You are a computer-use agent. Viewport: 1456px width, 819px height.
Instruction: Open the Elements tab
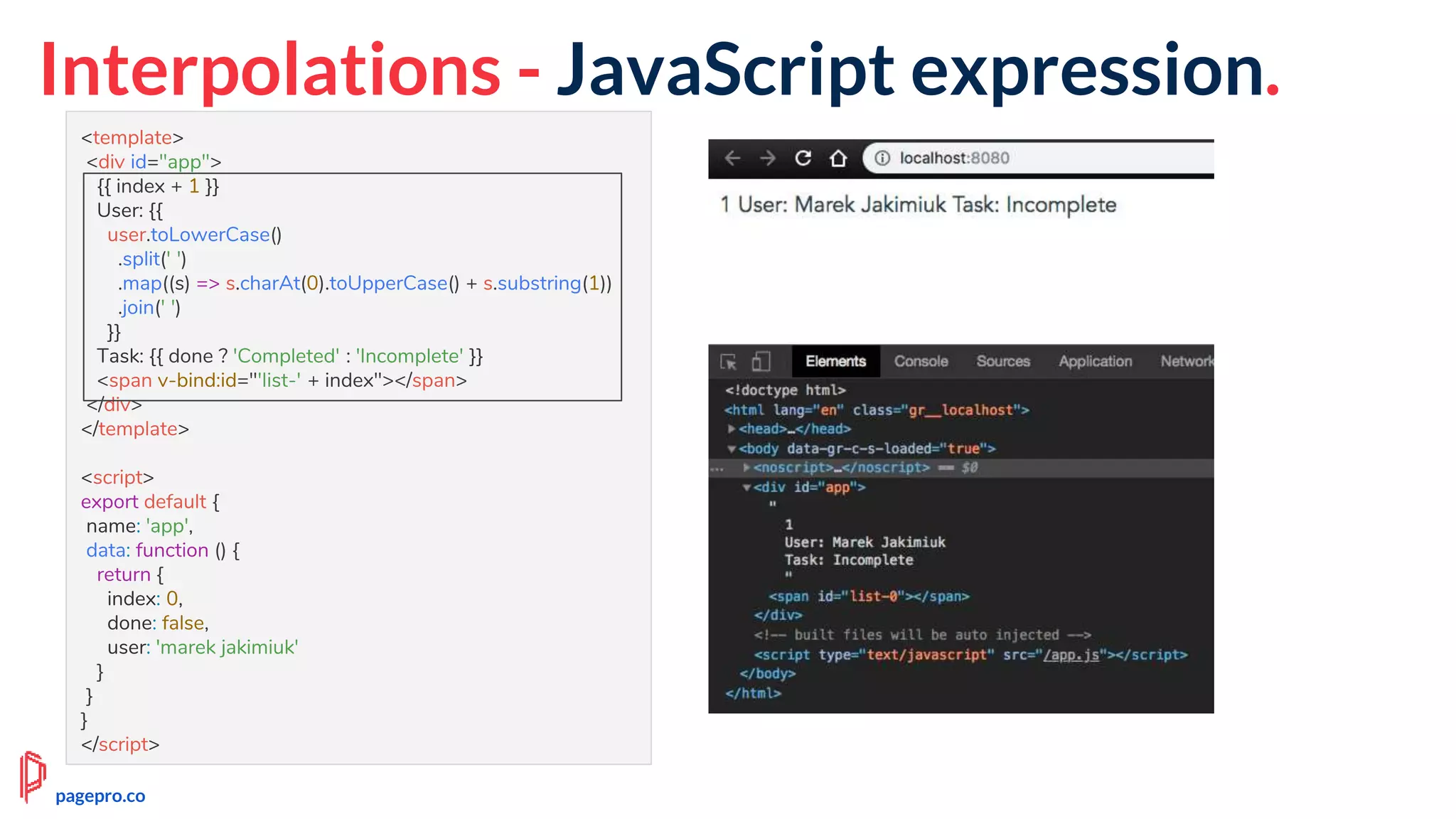(x=835, y=362)
